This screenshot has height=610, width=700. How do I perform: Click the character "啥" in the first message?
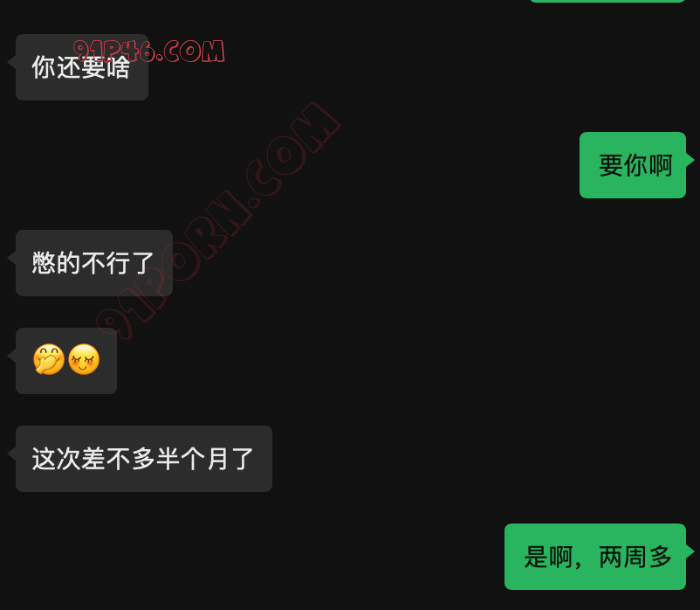click(118, 67)
